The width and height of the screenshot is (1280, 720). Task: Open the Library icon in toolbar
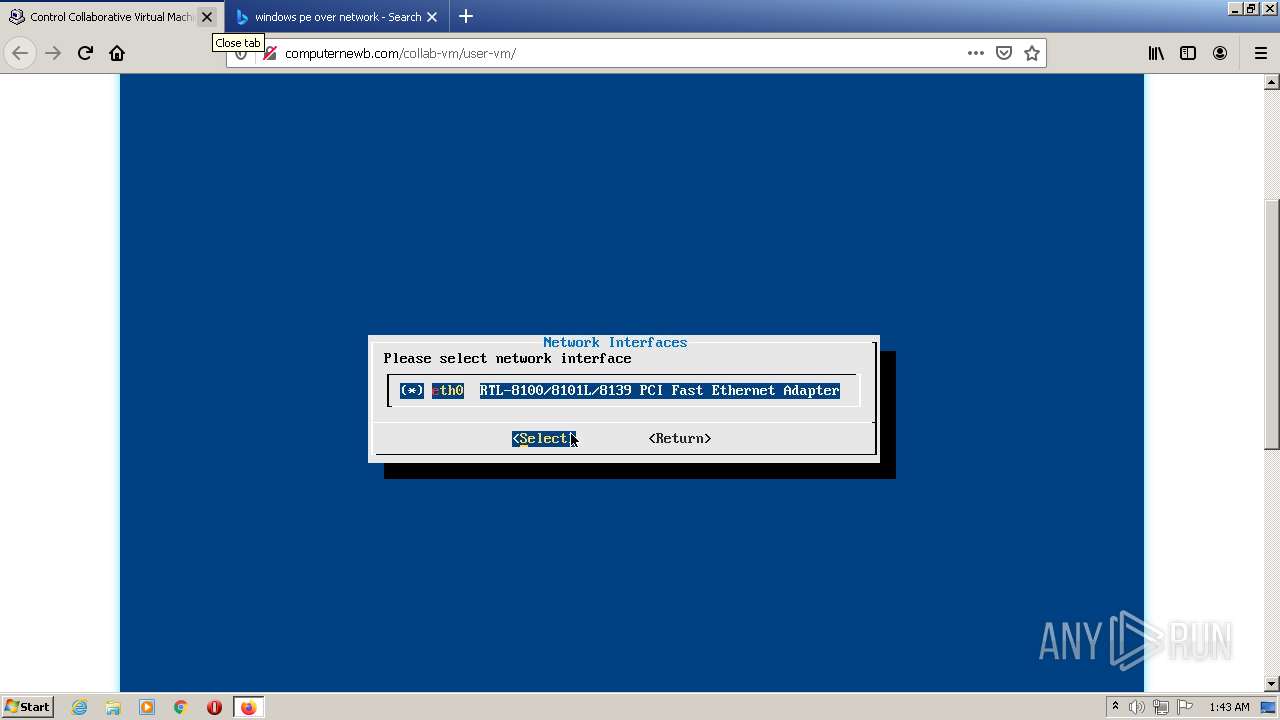click(x=1156, y=53)
